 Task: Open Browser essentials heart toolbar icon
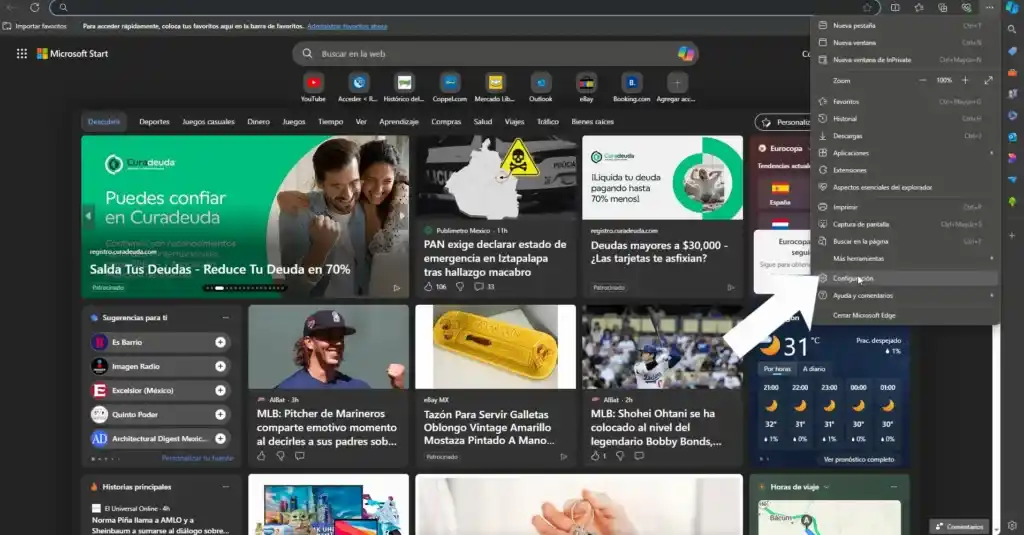point(967,7)
